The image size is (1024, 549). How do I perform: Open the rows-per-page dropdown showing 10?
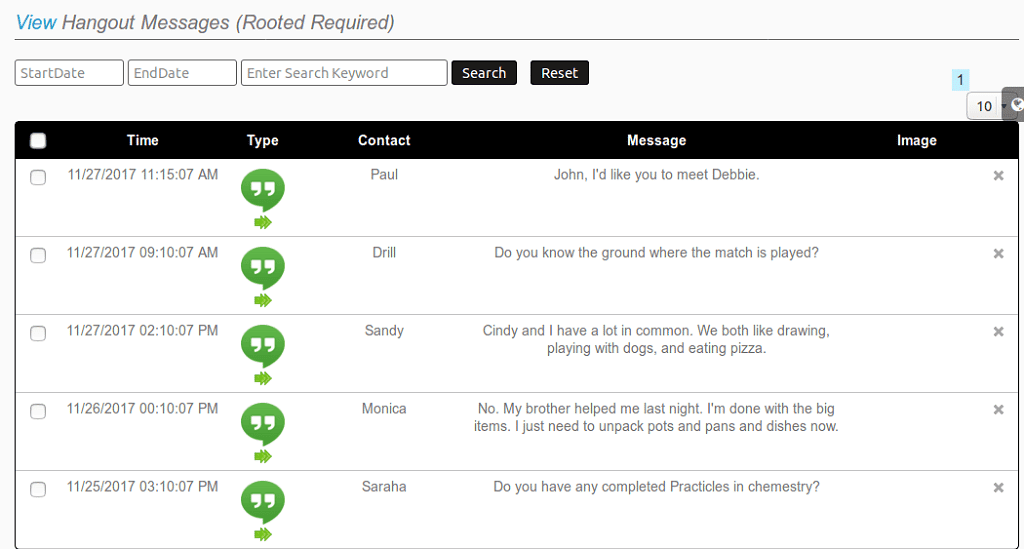click(987, 106)
